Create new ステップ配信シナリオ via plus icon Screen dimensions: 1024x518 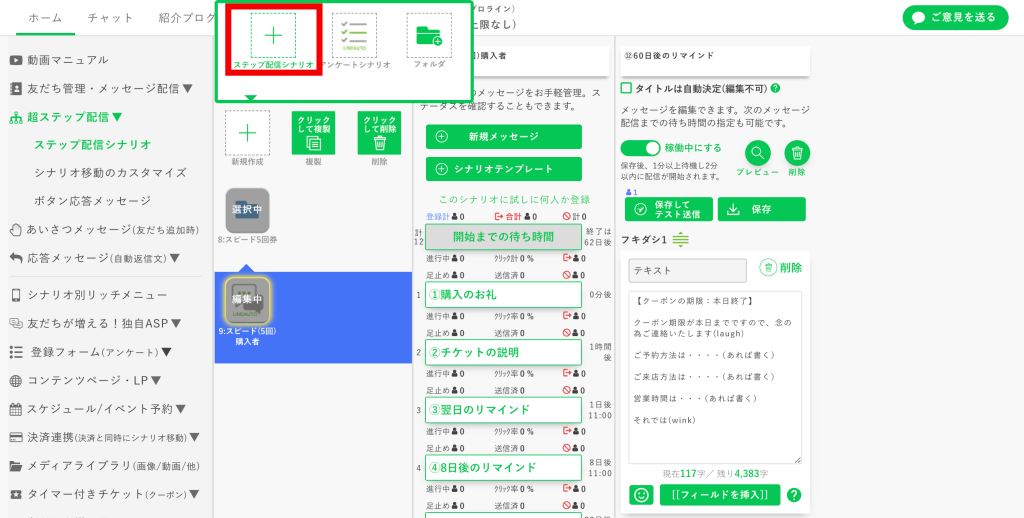273,35
